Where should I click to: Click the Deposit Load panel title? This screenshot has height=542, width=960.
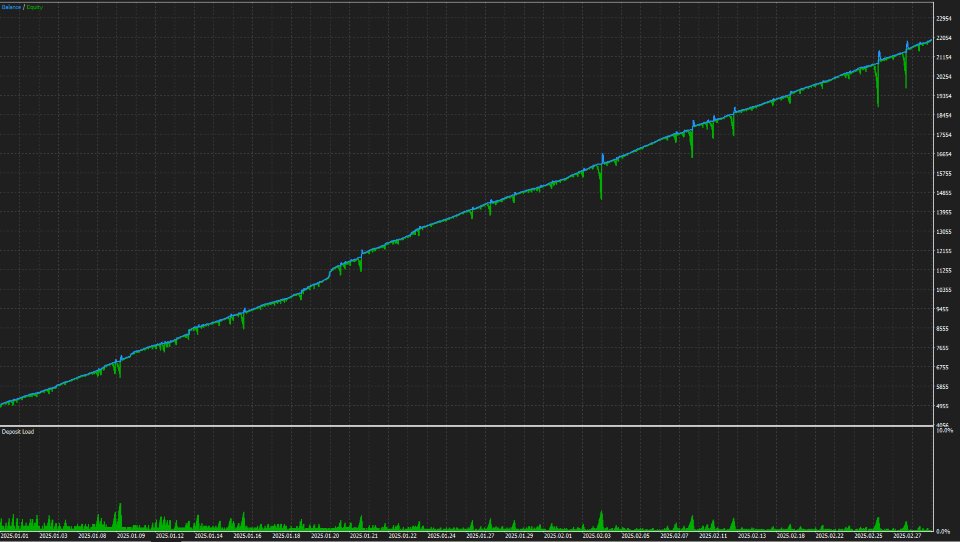click(18, 432)
